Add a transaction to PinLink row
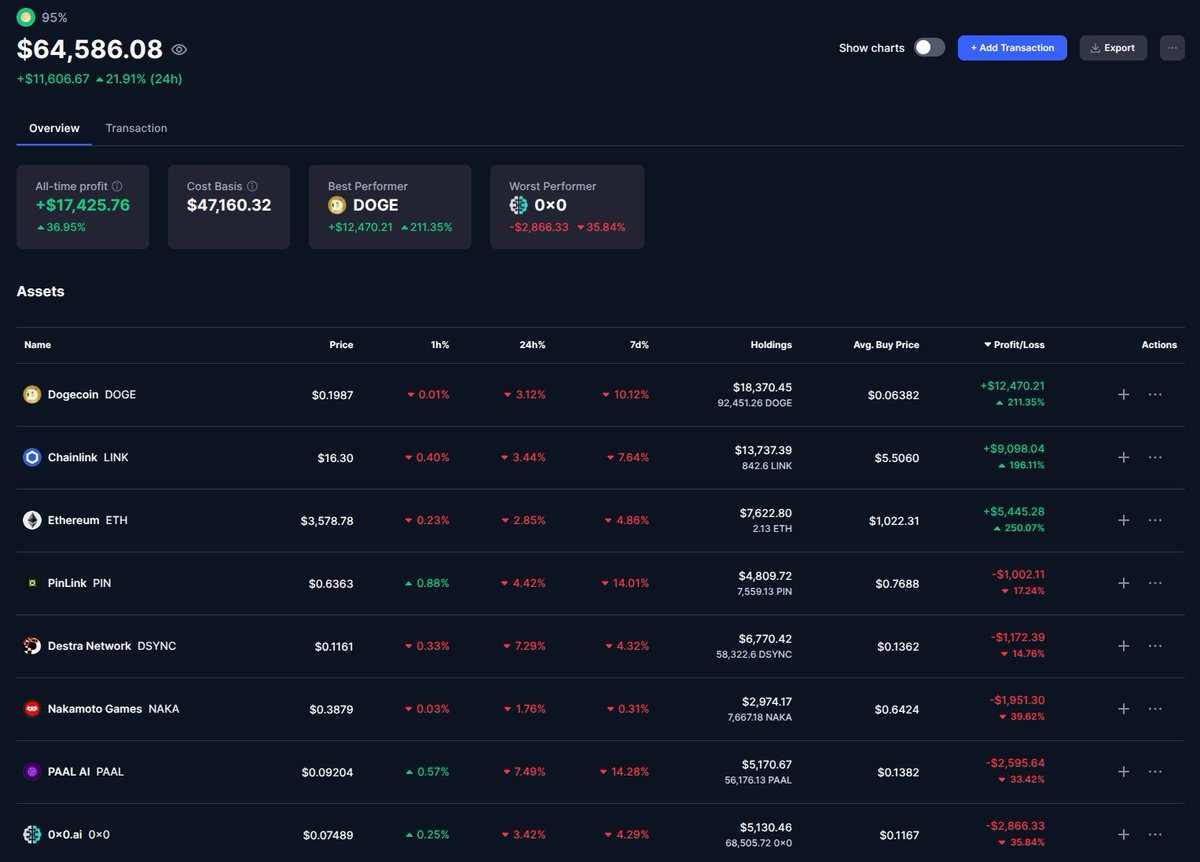This screenshot has width=1200, height=862. (1123, 583)
